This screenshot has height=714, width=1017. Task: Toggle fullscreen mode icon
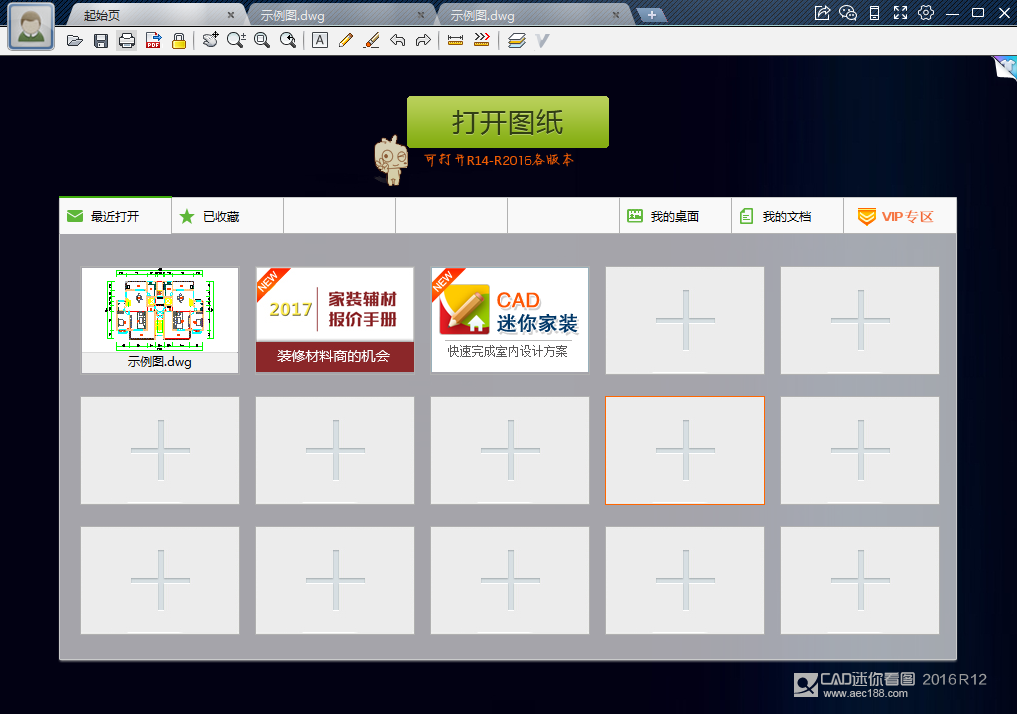pyautogui.click(x=900, y=13)
